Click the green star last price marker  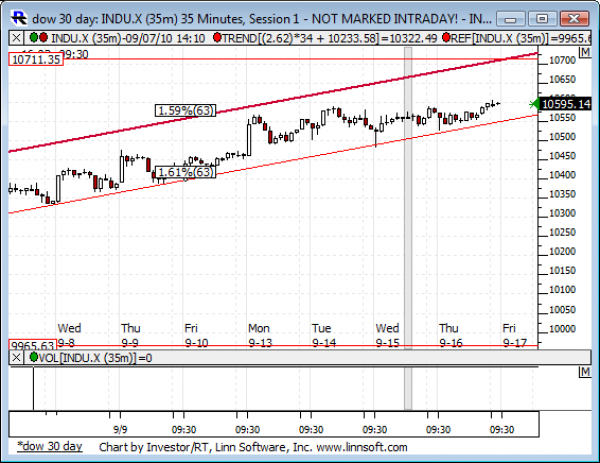click(x=534, y=104)
